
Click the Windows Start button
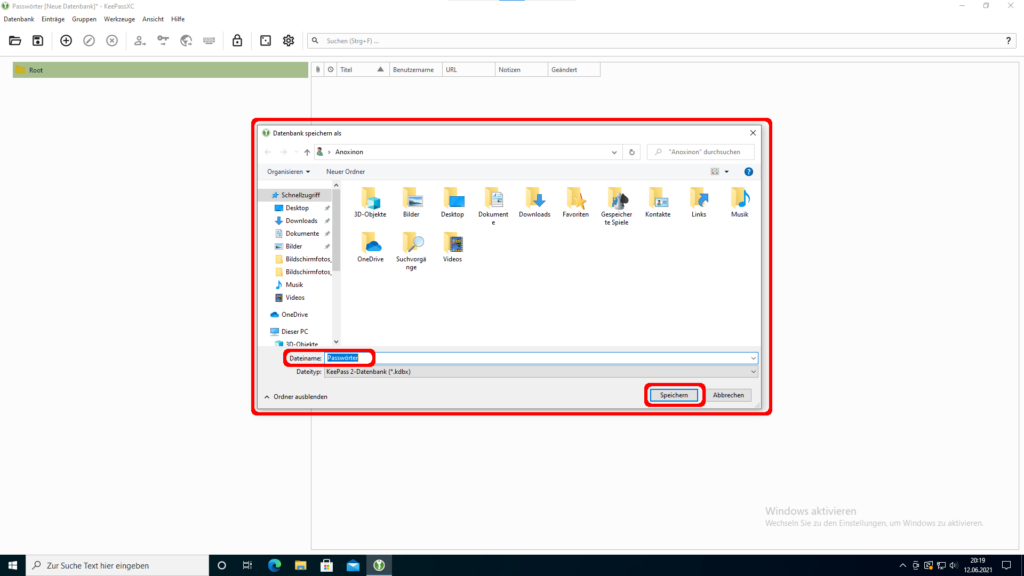12,566
